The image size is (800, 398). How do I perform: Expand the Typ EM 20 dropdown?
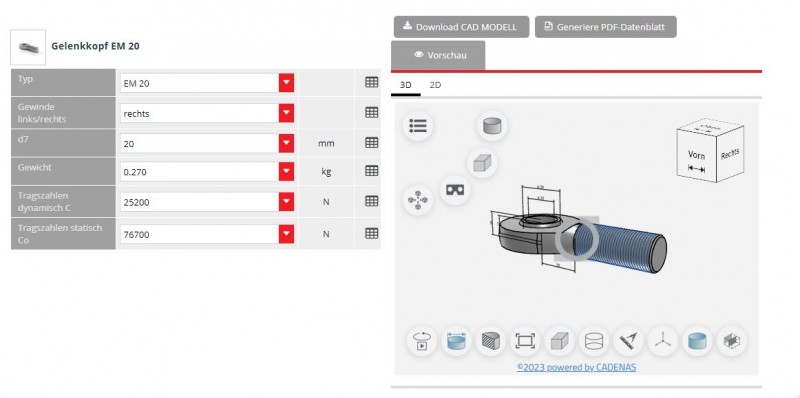point(286,83)
